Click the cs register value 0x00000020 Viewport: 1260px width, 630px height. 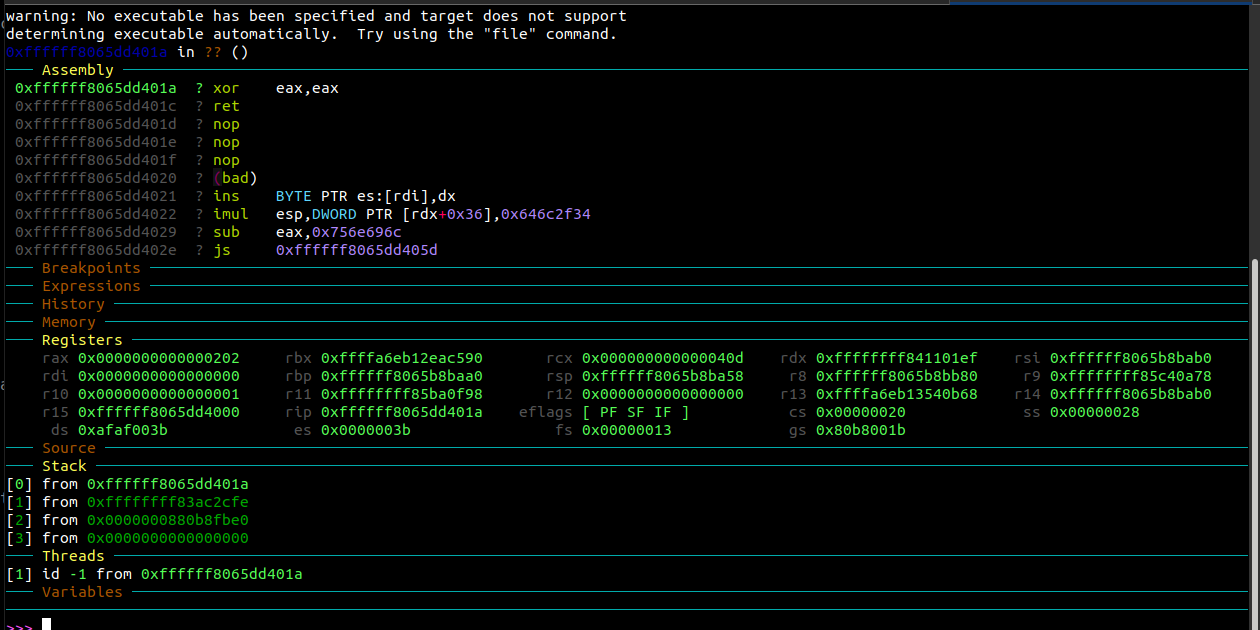pos(861,412)
